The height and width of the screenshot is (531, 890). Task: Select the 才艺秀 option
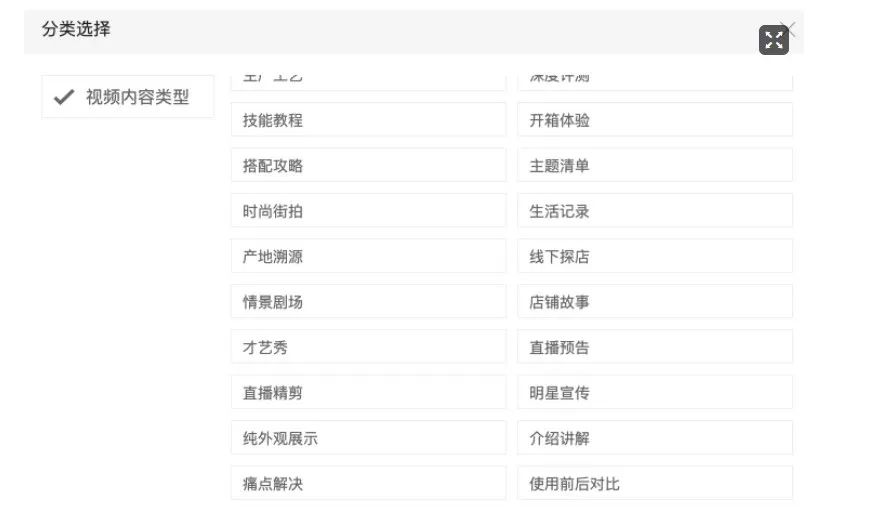[368, 348]
